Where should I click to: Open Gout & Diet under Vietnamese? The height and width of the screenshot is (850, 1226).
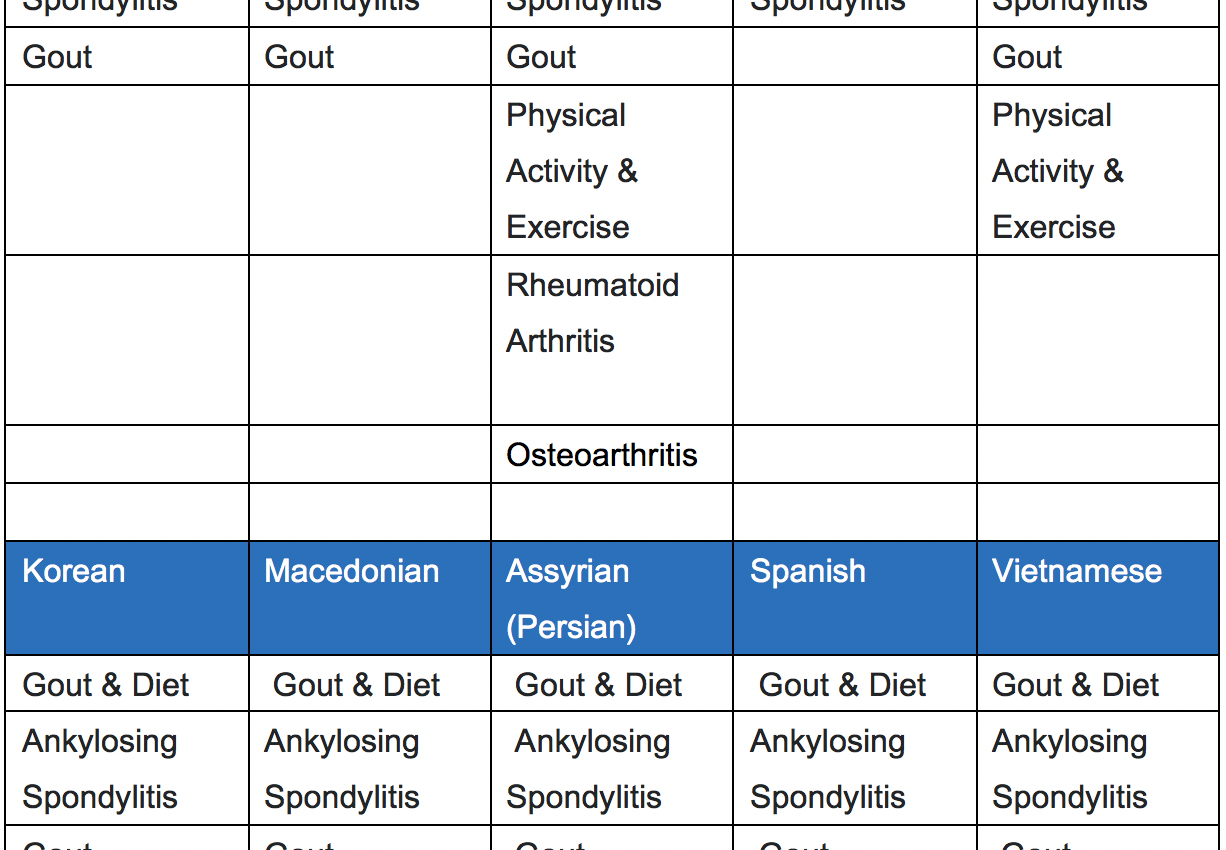click(x=1076, y=685)
